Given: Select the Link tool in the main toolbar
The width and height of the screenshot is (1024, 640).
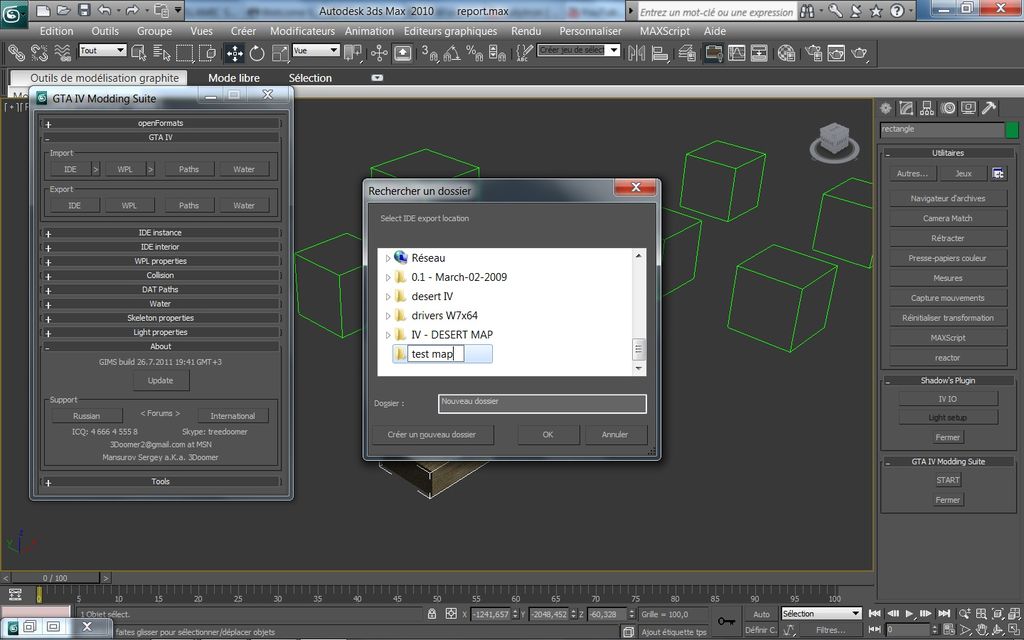Looking at the screenshot, I should coord(16,53).
